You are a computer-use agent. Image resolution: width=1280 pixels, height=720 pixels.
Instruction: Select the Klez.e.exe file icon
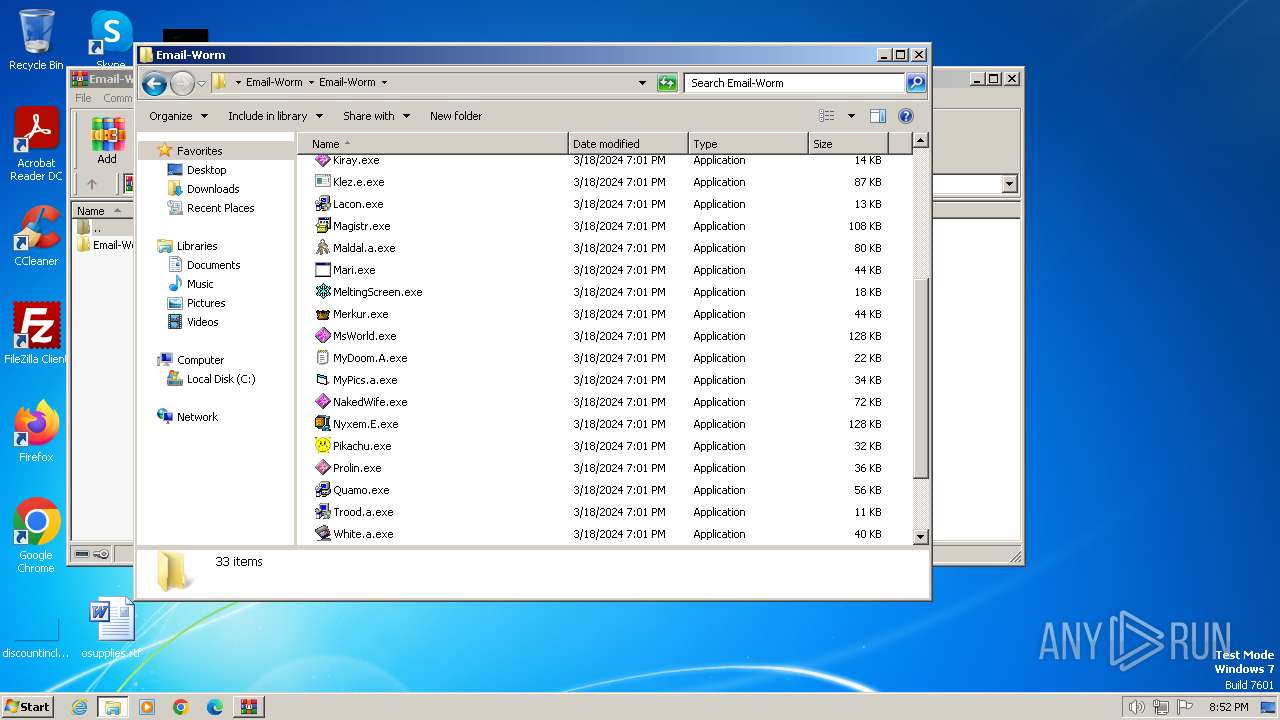coord(322,182)
